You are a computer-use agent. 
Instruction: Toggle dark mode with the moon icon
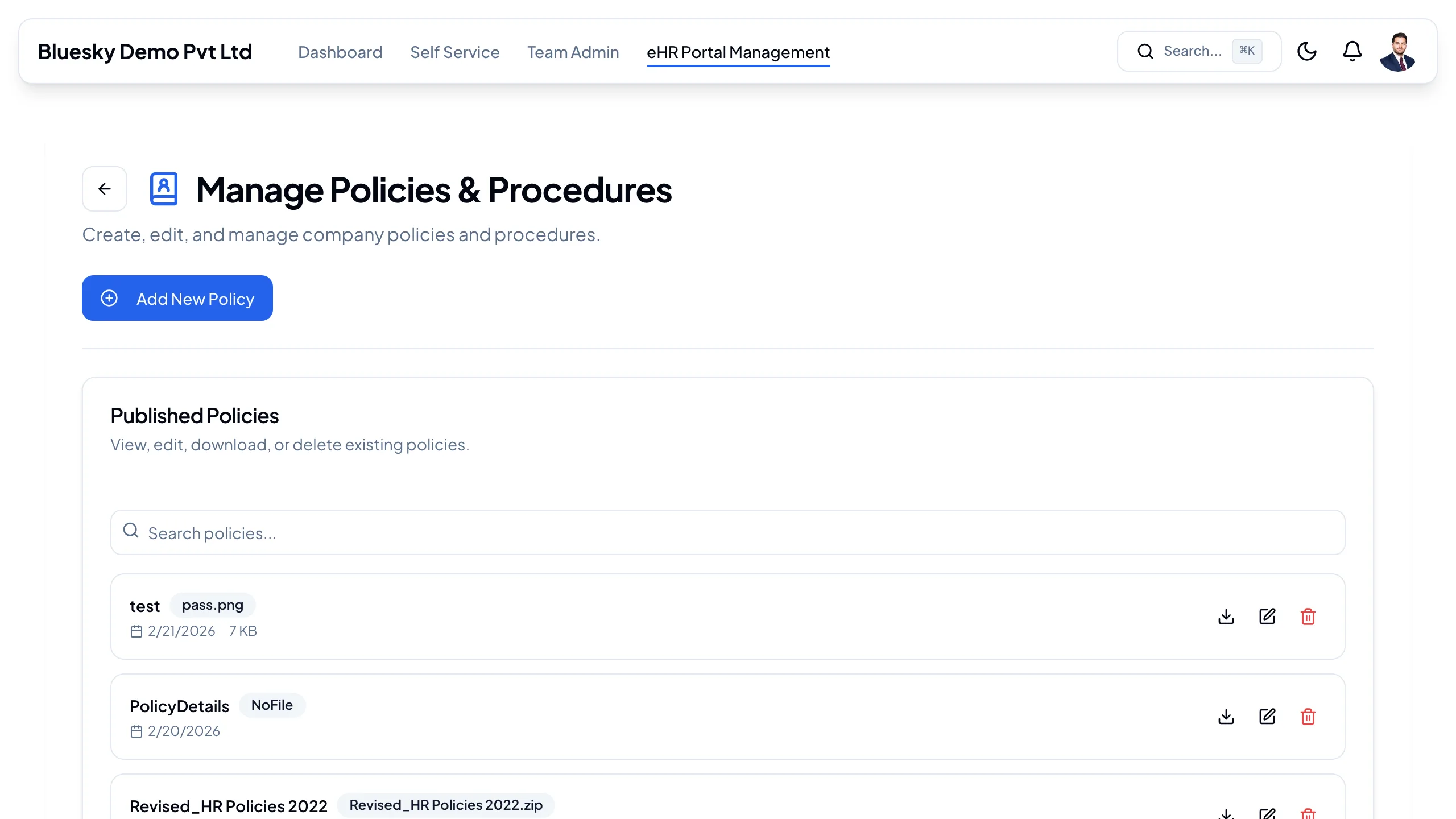[1307, 51]
